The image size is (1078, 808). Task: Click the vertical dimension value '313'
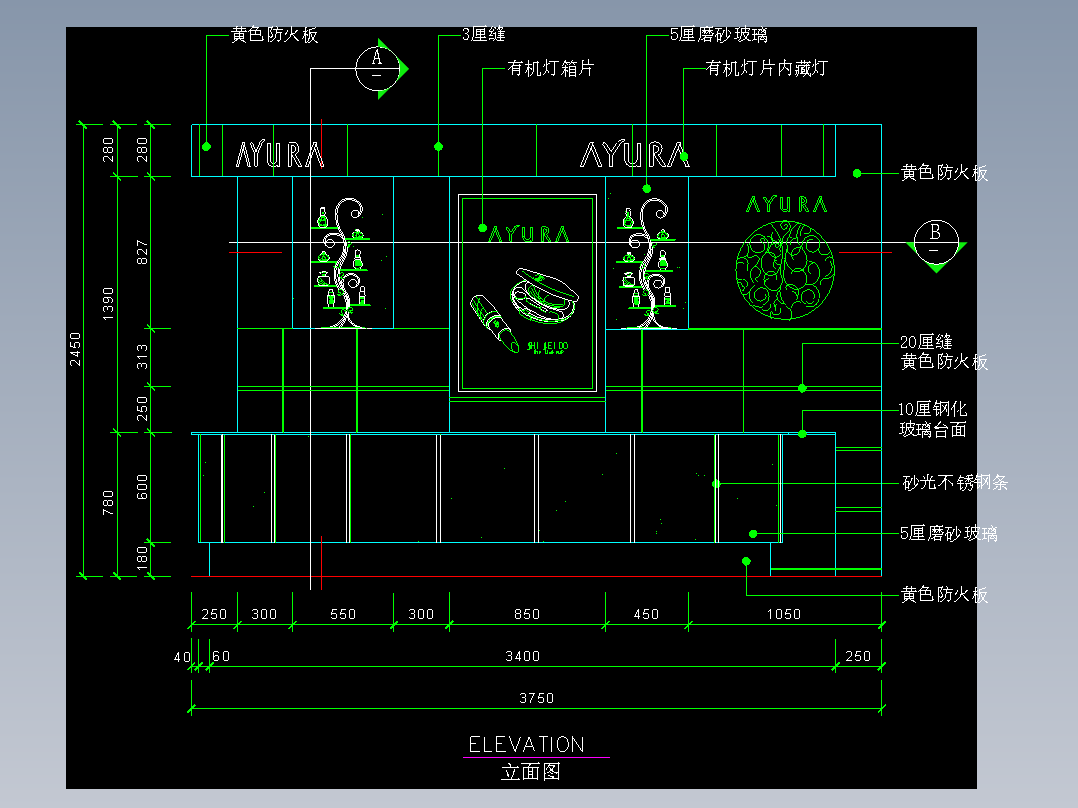(x=142, y=357)
